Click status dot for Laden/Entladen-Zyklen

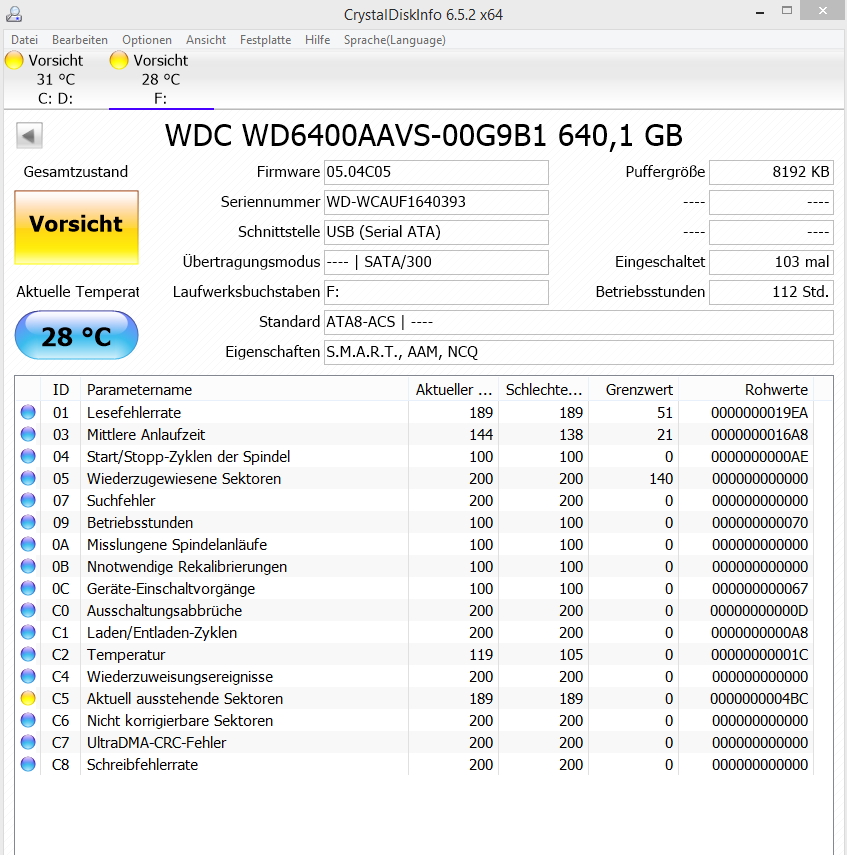coord(28,632)
